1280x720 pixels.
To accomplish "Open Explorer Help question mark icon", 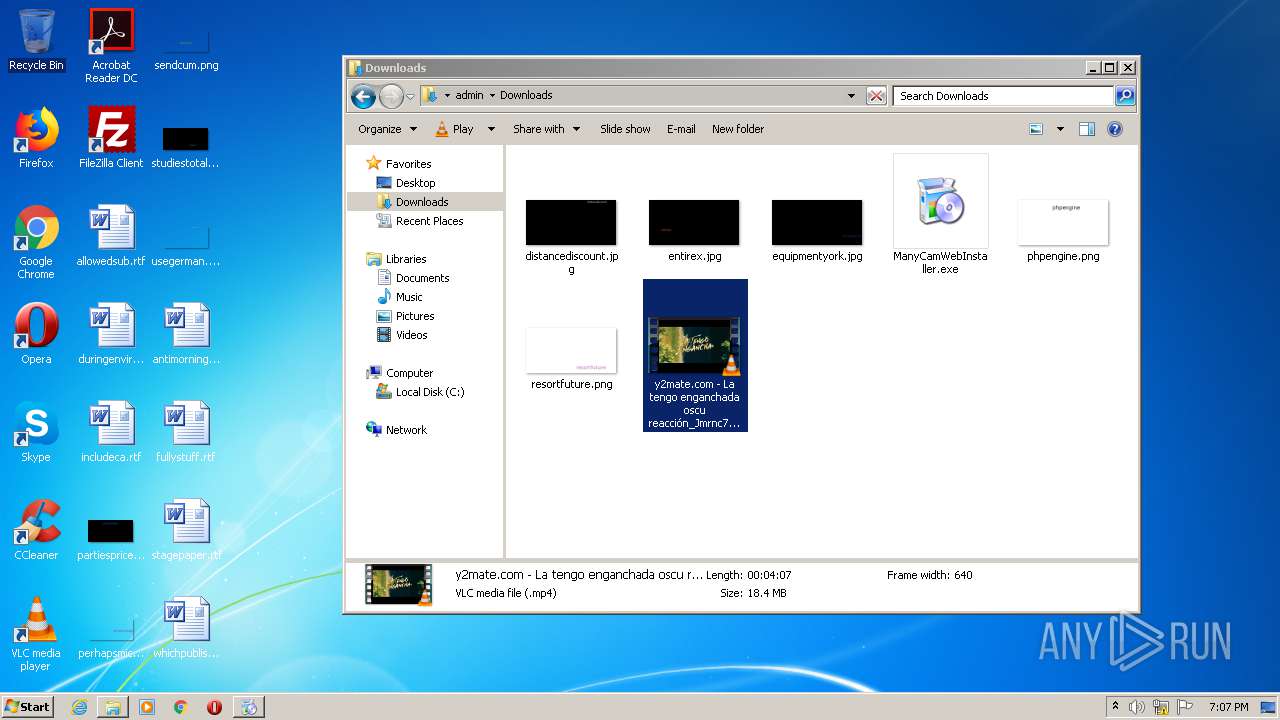I will (x=1115, y=129).
